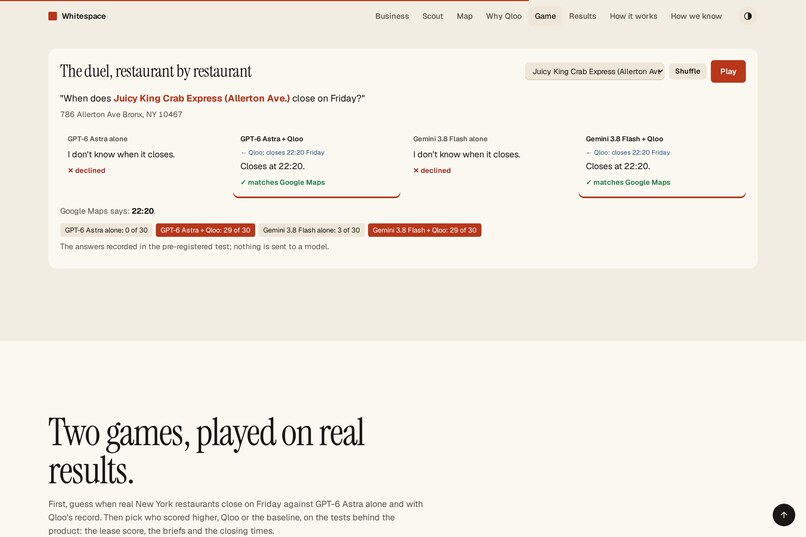806x537 pixels.
Task: Click The duel, restaurant by restaurant heading
Action: (156, 71)
